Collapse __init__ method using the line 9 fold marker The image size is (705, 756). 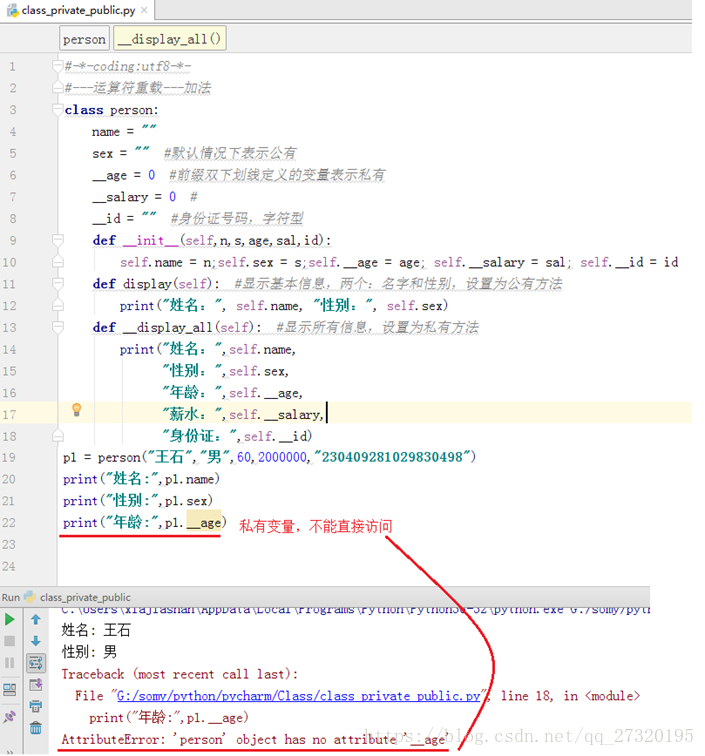57,240
